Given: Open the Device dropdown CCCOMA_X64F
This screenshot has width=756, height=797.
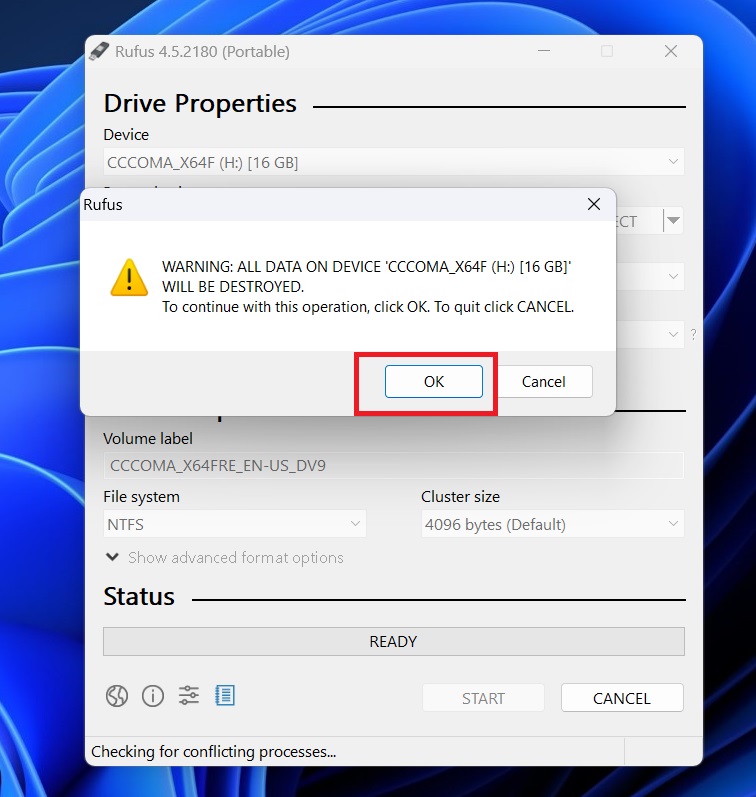Looking at the screenshot, I should pyautogui.click(x=394, y=162).
